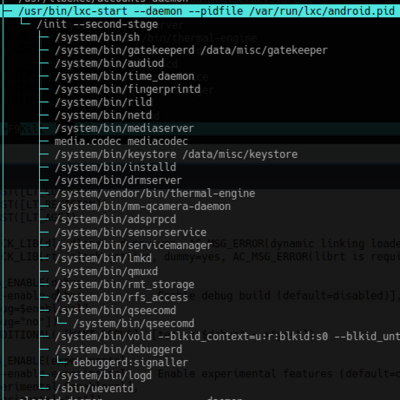This screenshot has height=400, width=400.
Task: Select the /system/bin/audiod process
Action: click(109, 63)
